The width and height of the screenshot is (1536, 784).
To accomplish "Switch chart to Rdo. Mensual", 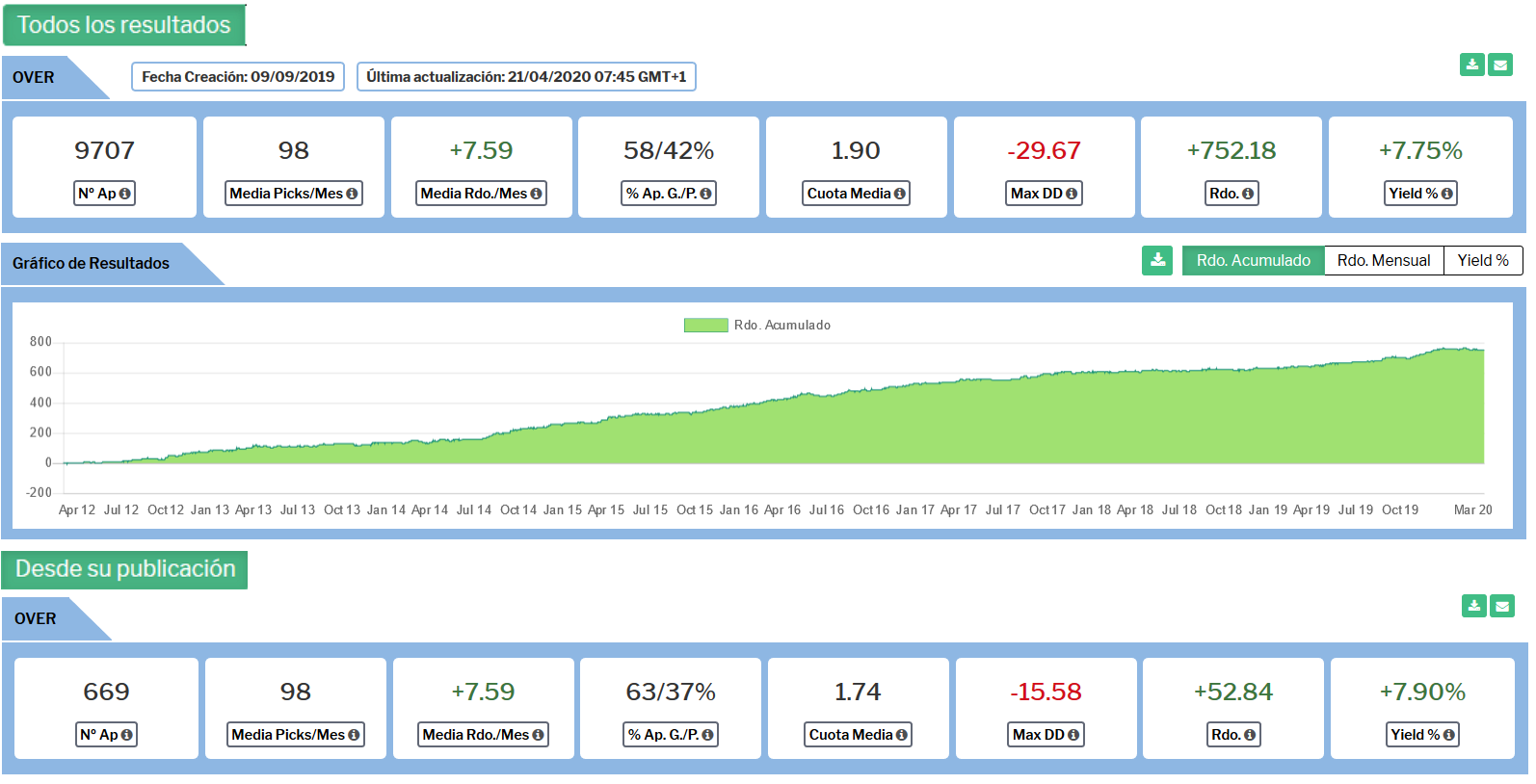I will [x=1384, y=260].
